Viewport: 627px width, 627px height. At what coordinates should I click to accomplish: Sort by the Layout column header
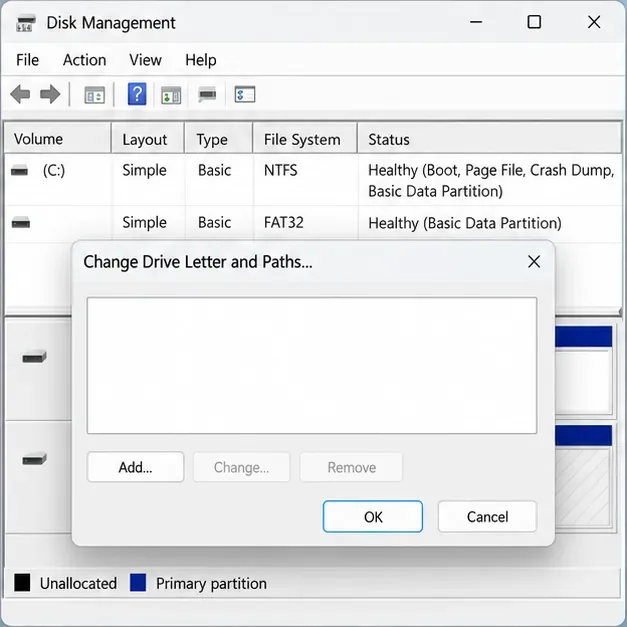(x=148, y=139)
